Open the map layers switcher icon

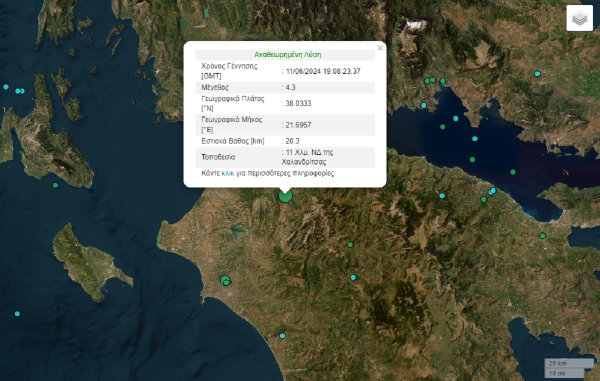click(x=579, y=18)
